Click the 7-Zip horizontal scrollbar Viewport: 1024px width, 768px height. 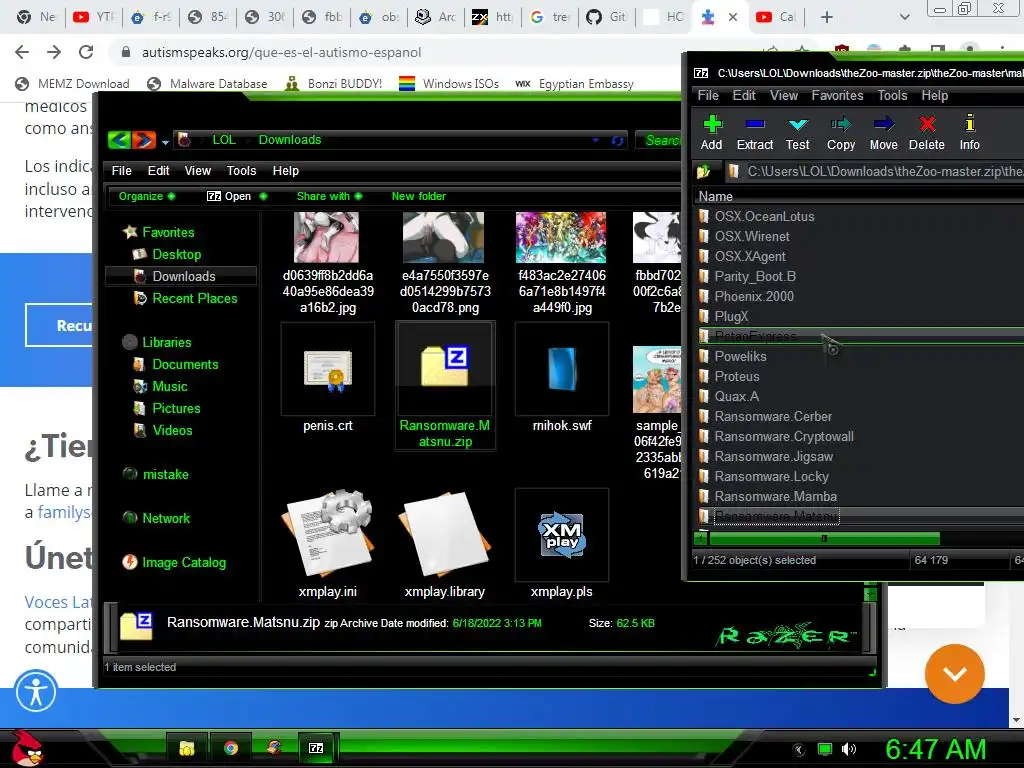coord(824,539)
